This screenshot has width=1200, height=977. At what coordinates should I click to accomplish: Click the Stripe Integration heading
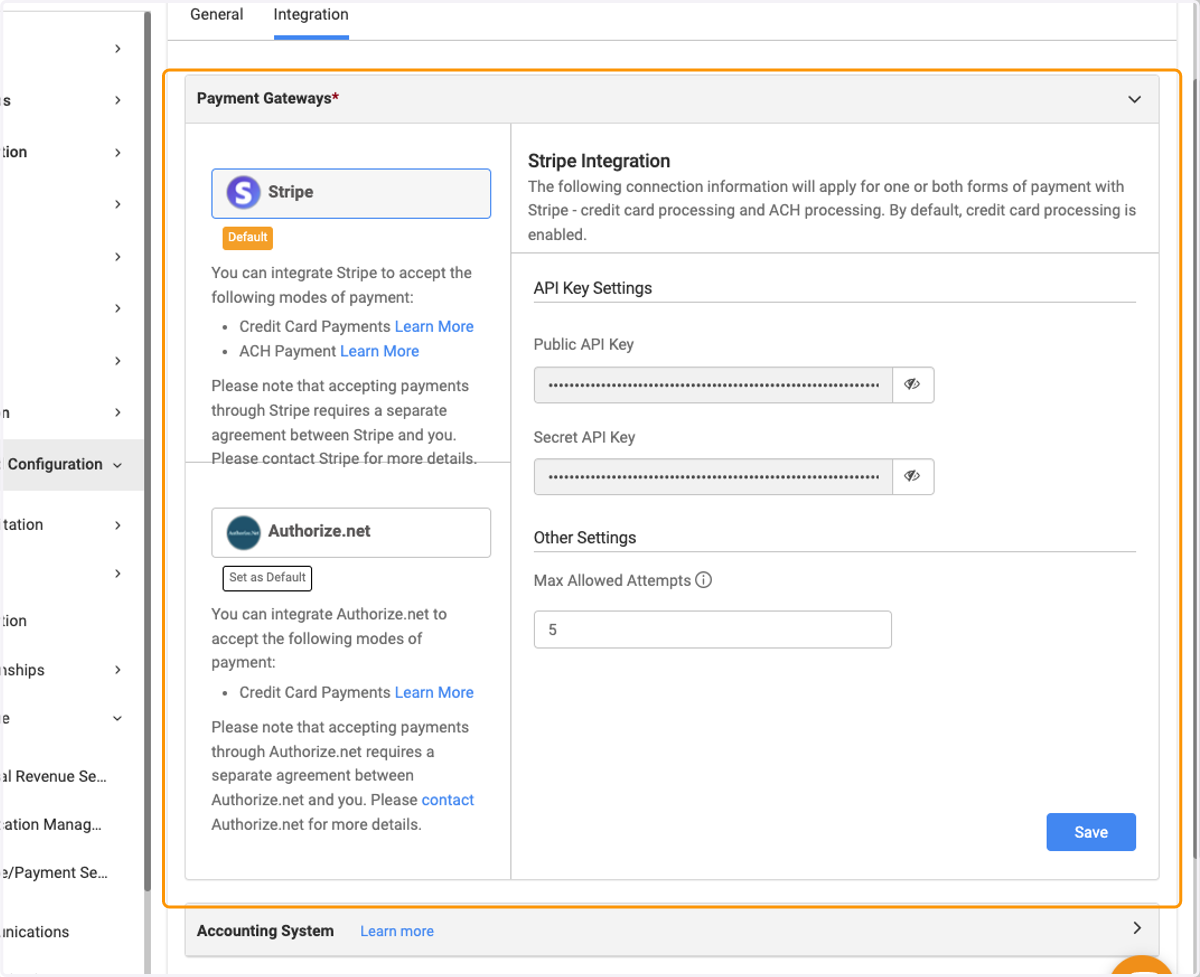(599, 161)
